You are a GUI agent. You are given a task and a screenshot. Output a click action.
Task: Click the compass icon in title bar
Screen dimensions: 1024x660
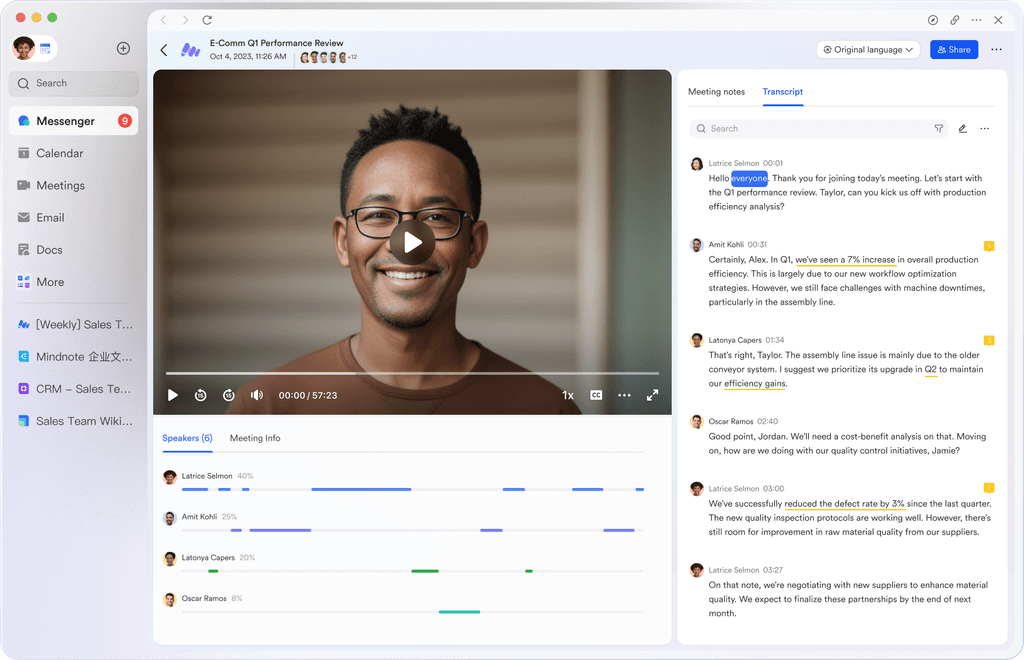(933, 20)
